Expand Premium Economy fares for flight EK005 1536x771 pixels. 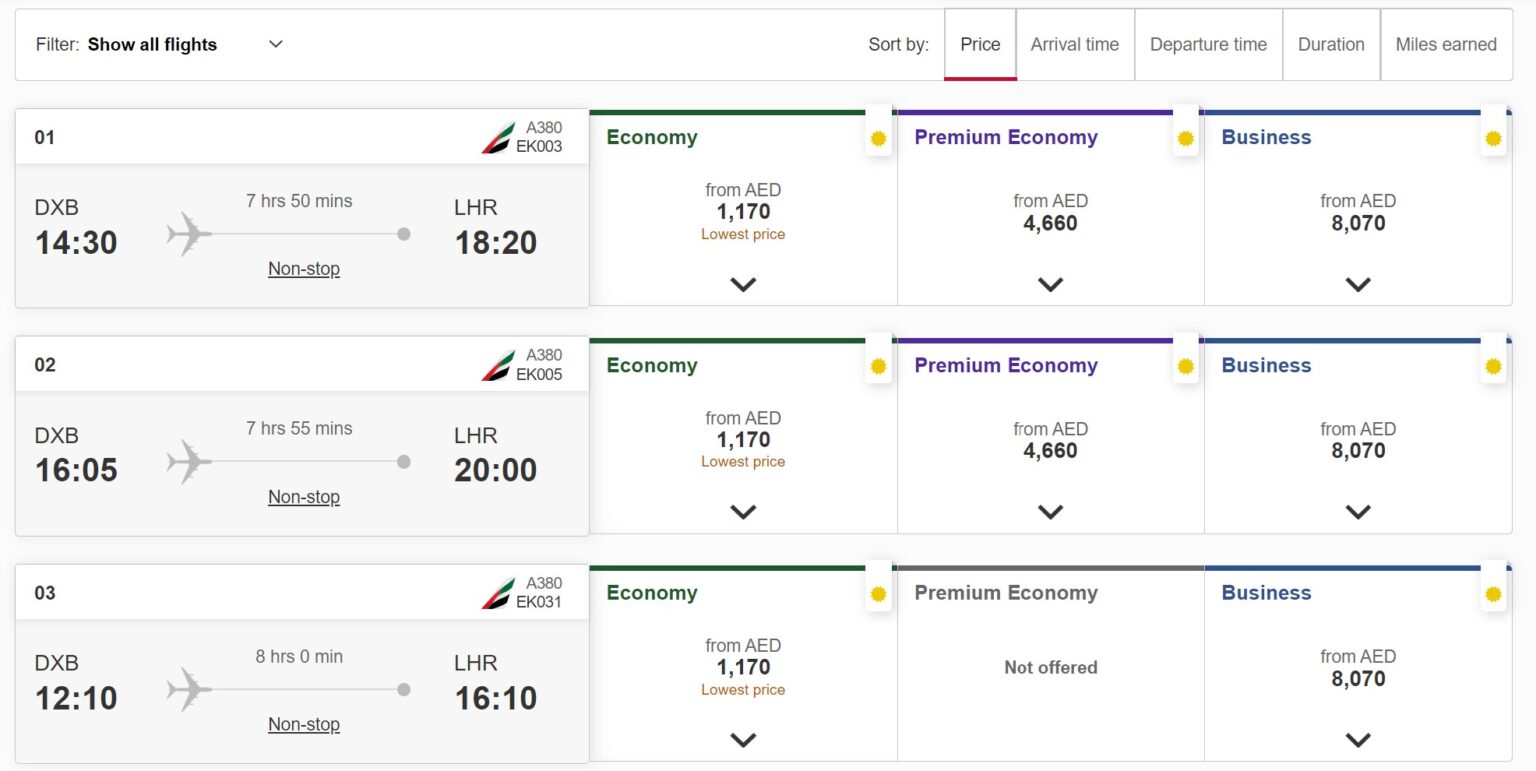(x=1050, y=512)
